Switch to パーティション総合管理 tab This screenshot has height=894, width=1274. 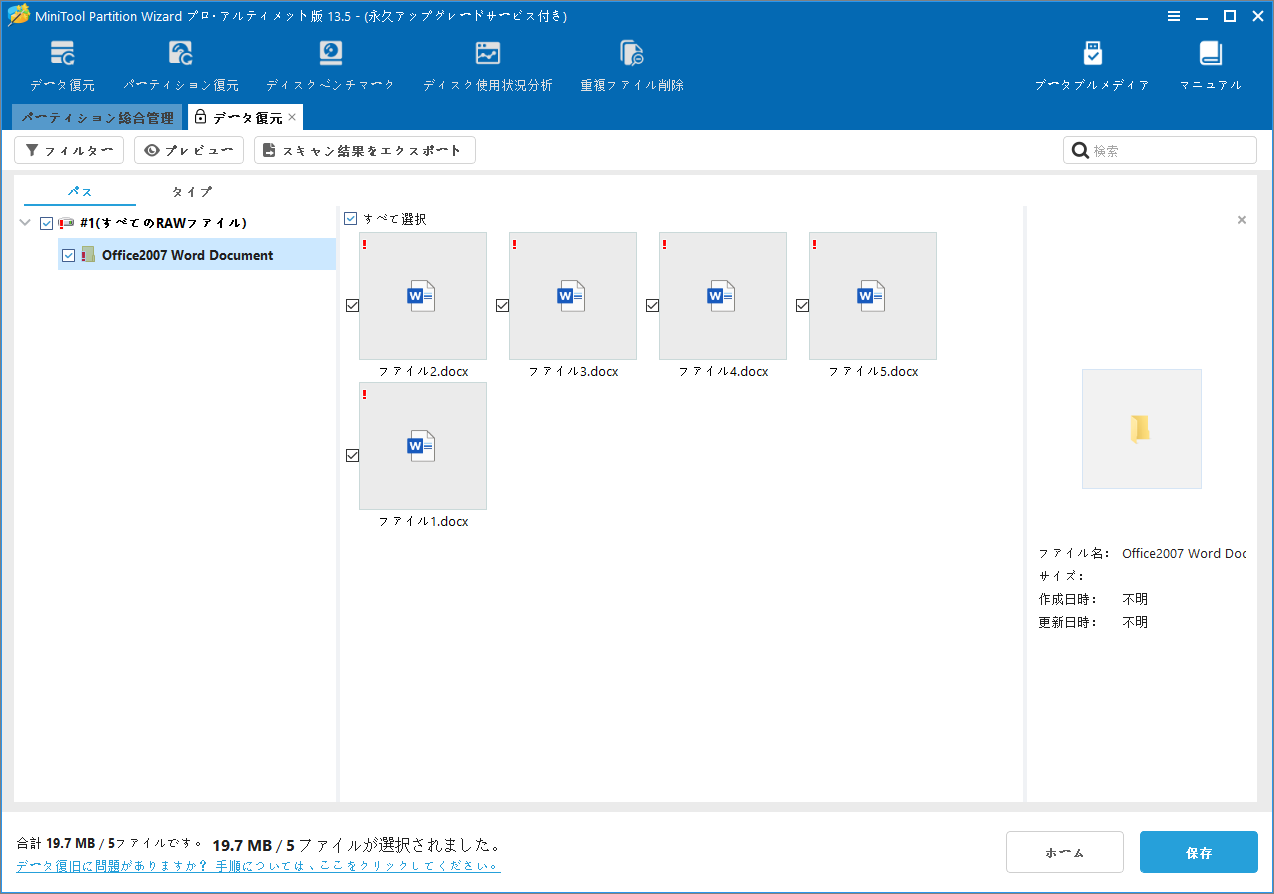pos(97,117)
